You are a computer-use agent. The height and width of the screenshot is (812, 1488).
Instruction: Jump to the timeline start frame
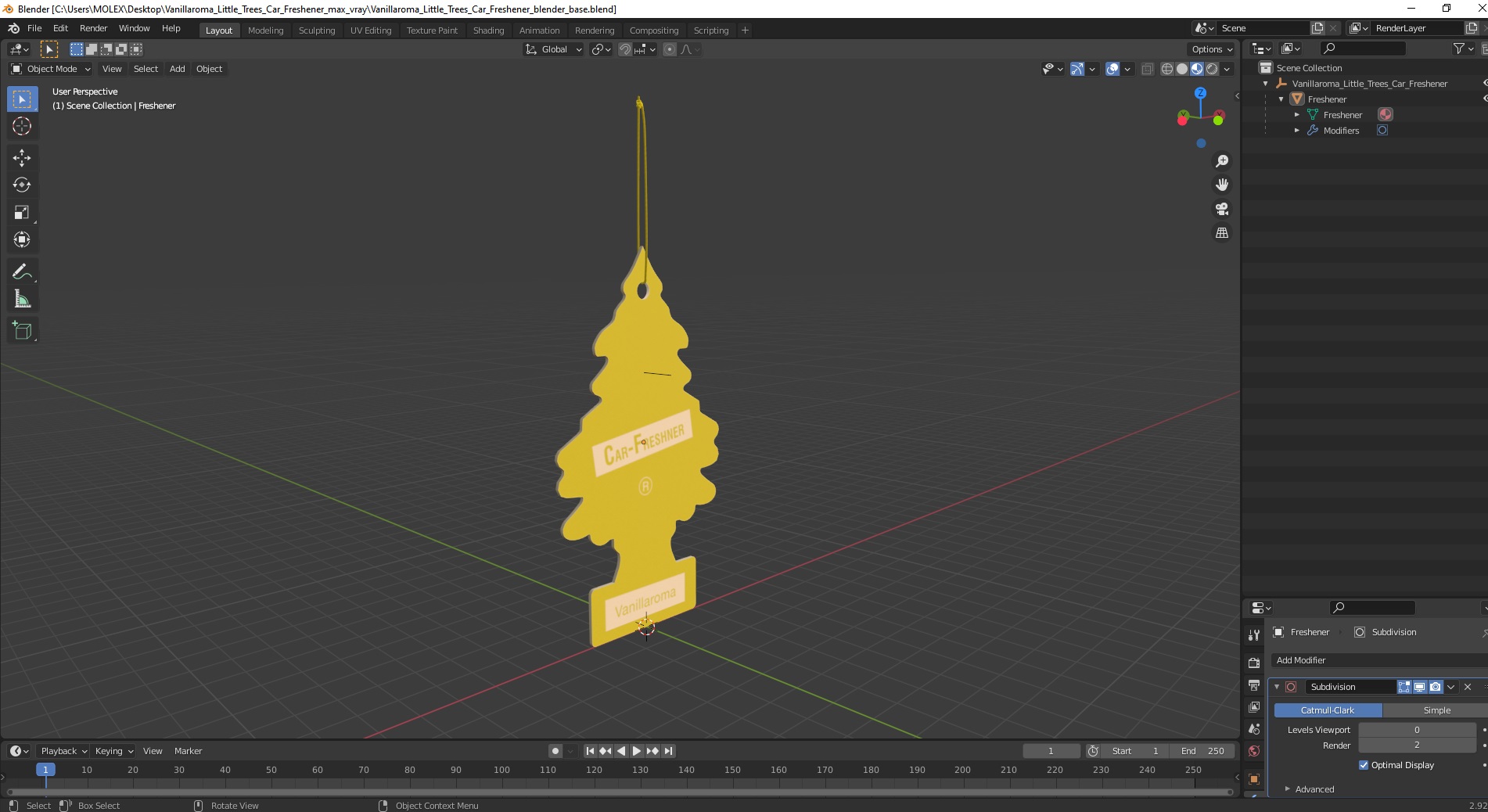click(x=591, y=751)
